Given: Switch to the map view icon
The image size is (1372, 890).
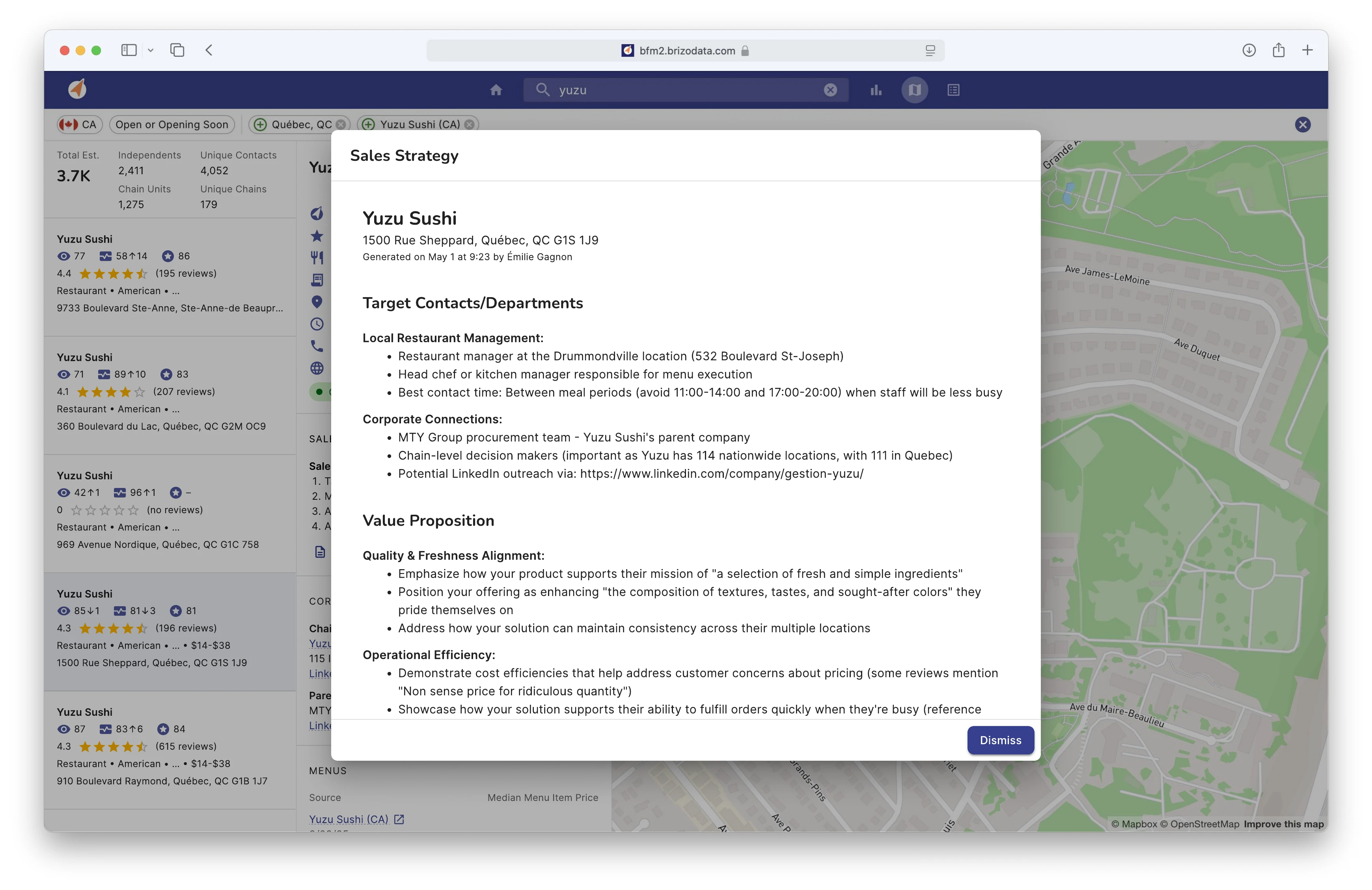Looking at the screenshot, I should coord(915,90).
